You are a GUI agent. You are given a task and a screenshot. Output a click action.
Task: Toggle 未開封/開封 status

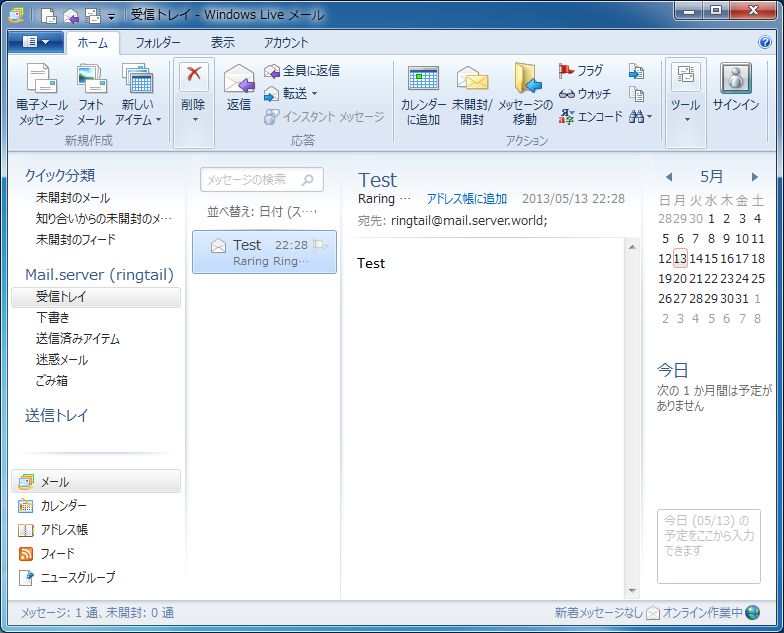click(x=472, y=95)
